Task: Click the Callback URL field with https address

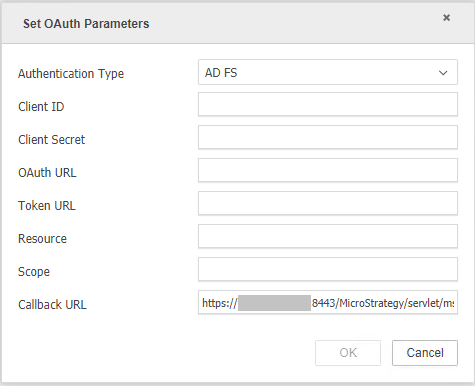Action: point(328,302)
